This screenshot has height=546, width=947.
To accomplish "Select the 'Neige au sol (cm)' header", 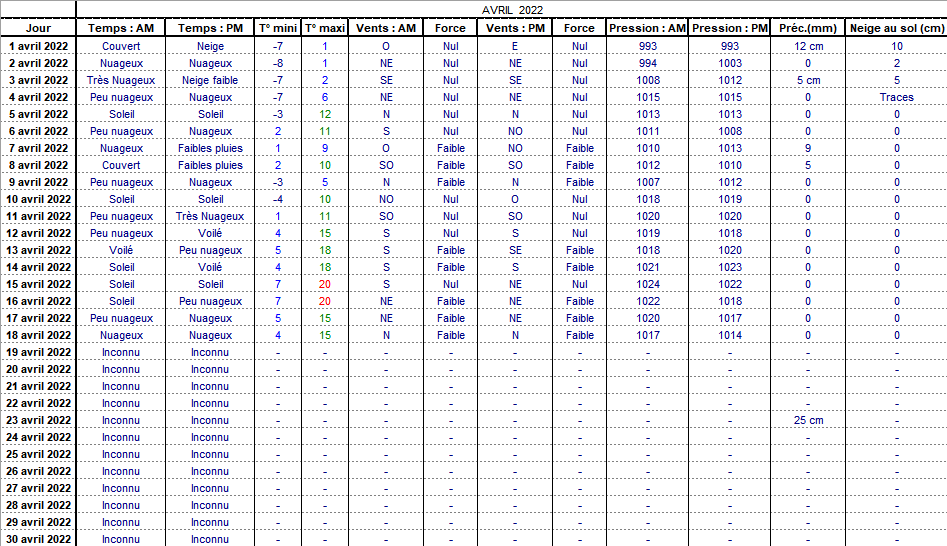I will coord(896,28).
